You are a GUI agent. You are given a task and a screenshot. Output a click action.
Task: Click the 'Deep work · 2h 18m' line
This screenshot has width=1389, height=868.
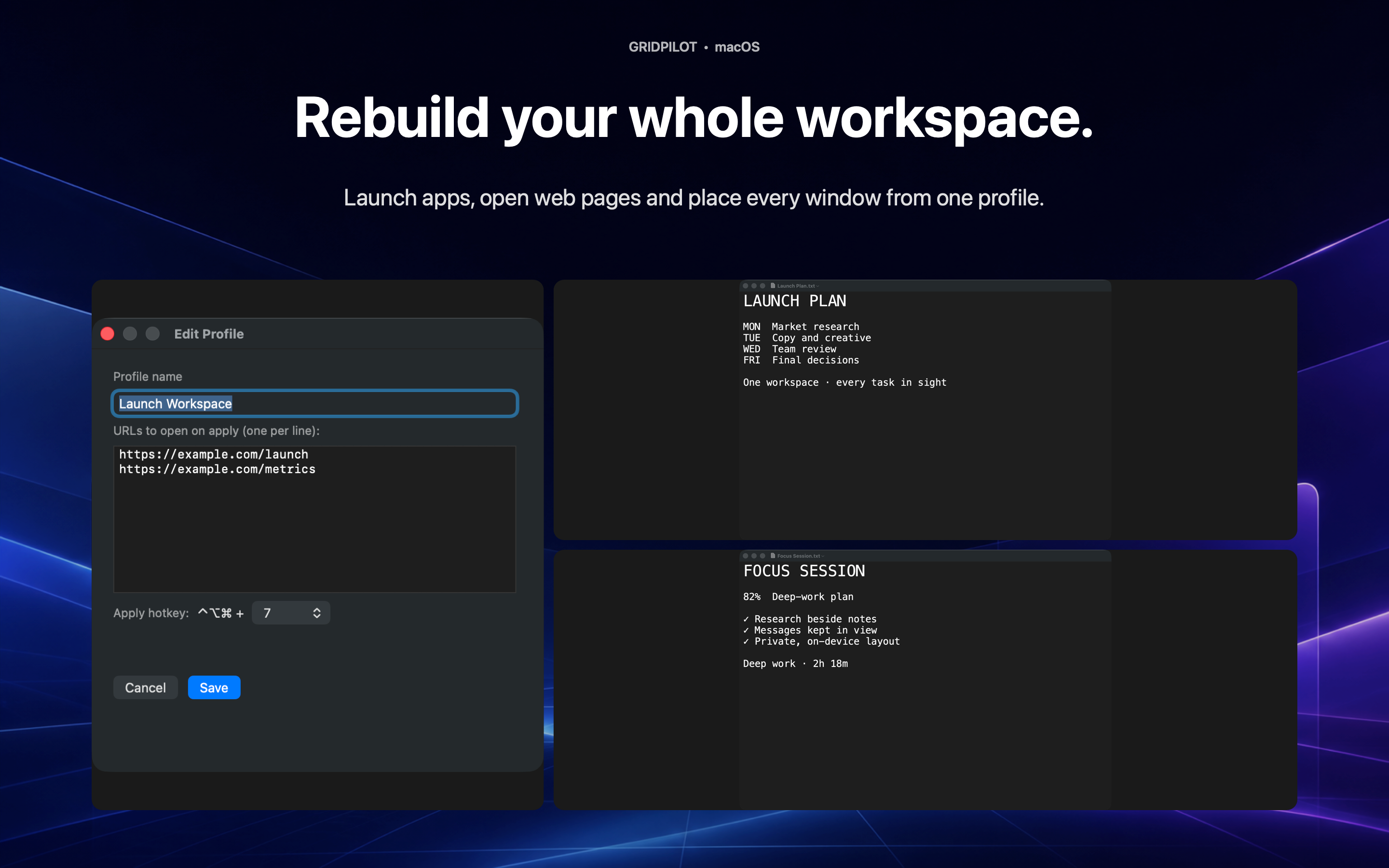795,664
